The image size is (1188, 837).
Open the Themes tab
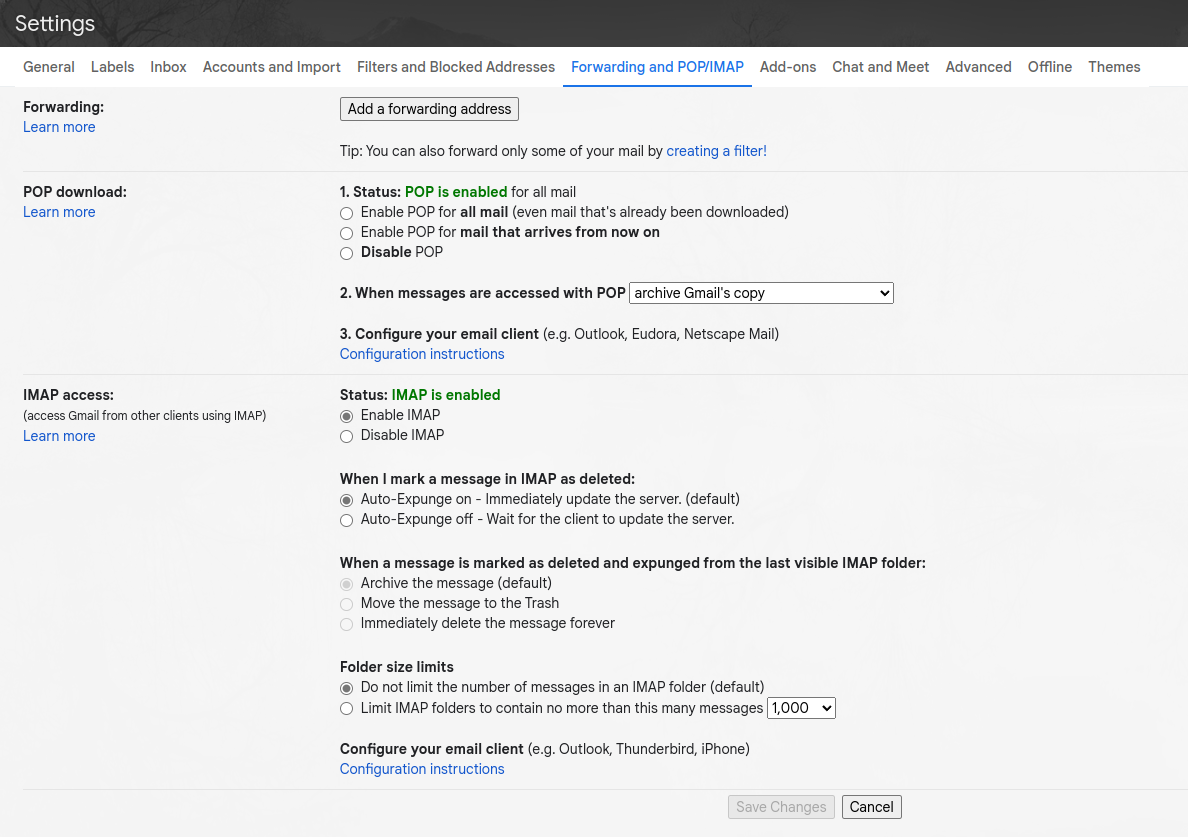[1114, 67]
